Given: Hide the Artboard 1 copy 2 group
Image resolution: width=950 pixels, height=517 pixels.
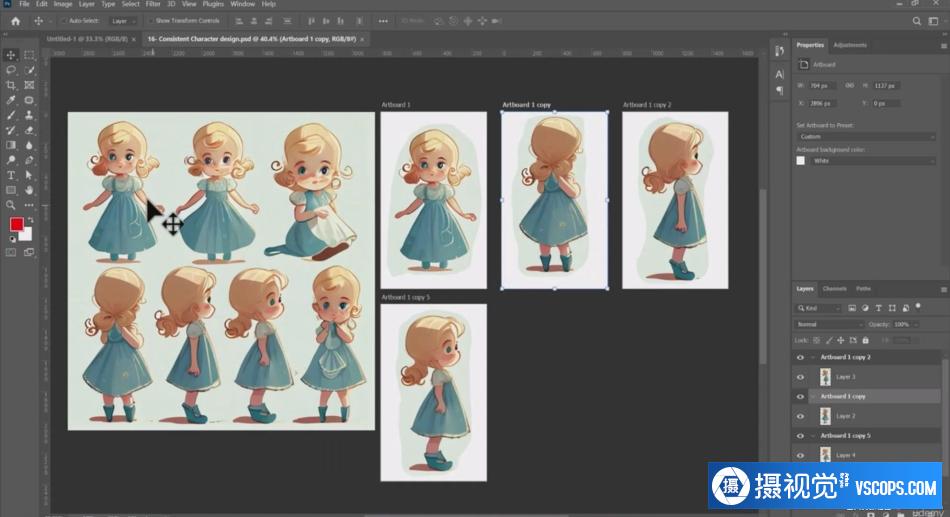Looking at the screenshot, I should tap(800, 358).
